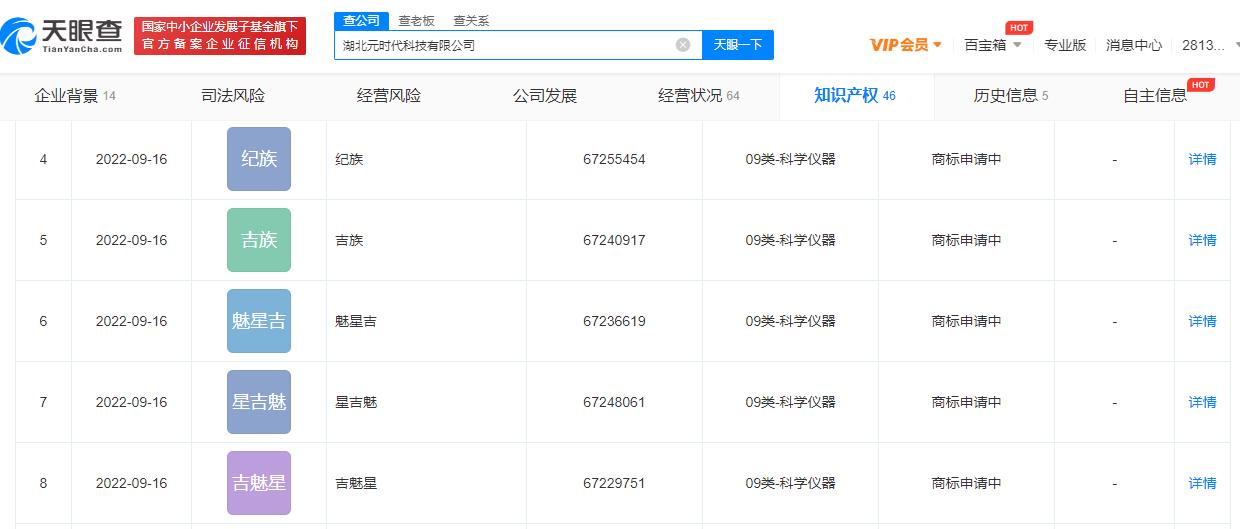Click the red 官方备案企业征信机构 banner
This screenshot has height=529, width=1240.
point(220,36)
